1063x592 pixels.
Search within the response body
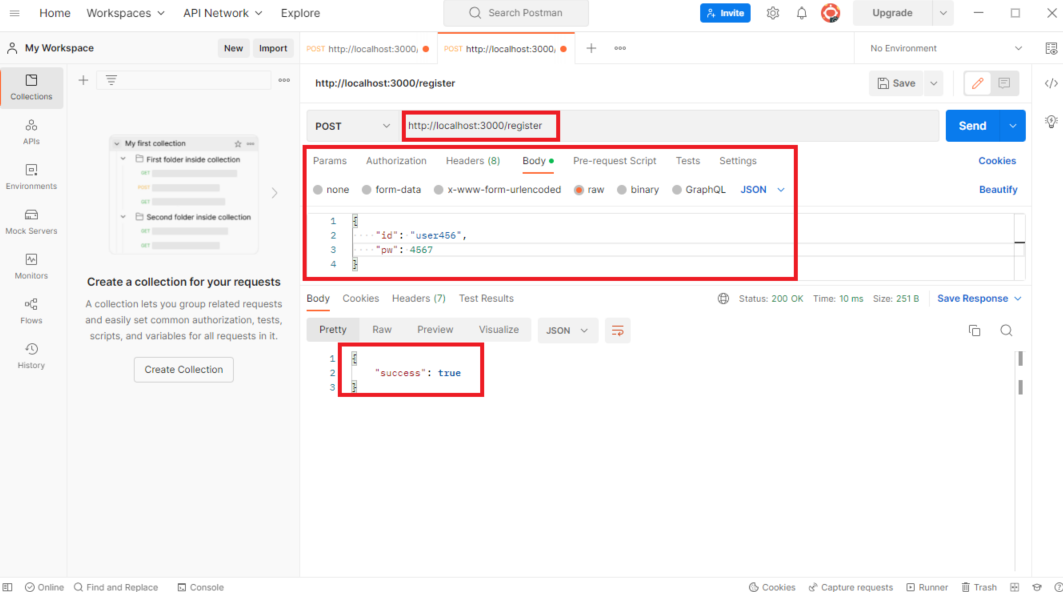tap(1006, 330)
